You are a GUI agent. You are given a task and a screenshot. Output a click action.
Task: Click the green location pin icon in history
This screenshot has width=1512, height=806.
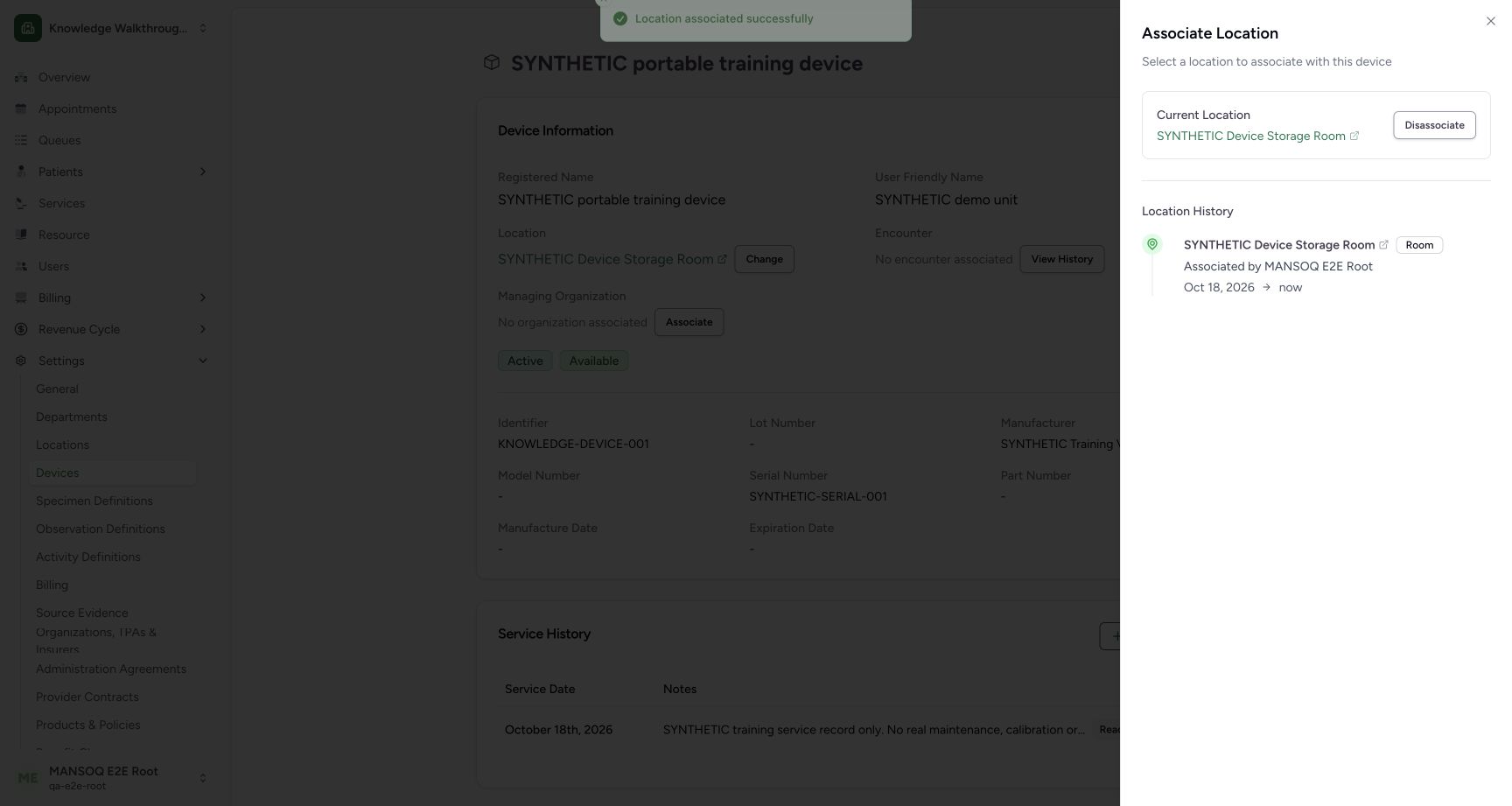point(1152,244)
